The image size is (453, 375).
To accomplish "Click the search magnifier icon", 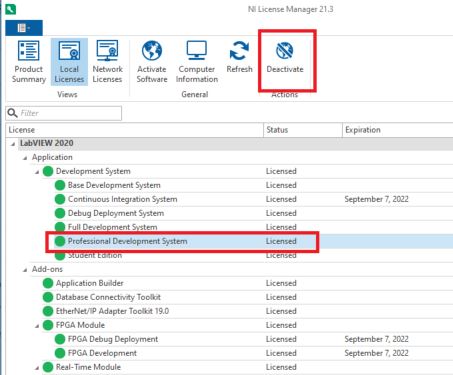I will point(12,113).
